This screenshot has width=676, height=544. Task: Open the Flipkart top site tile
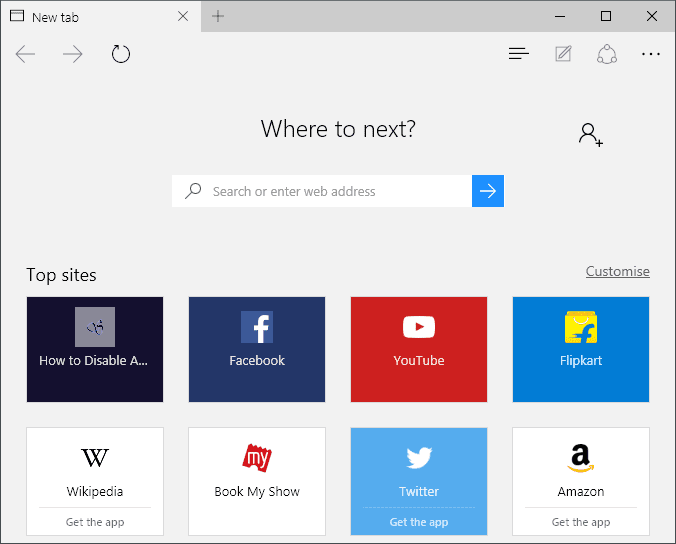click(581, 349)
